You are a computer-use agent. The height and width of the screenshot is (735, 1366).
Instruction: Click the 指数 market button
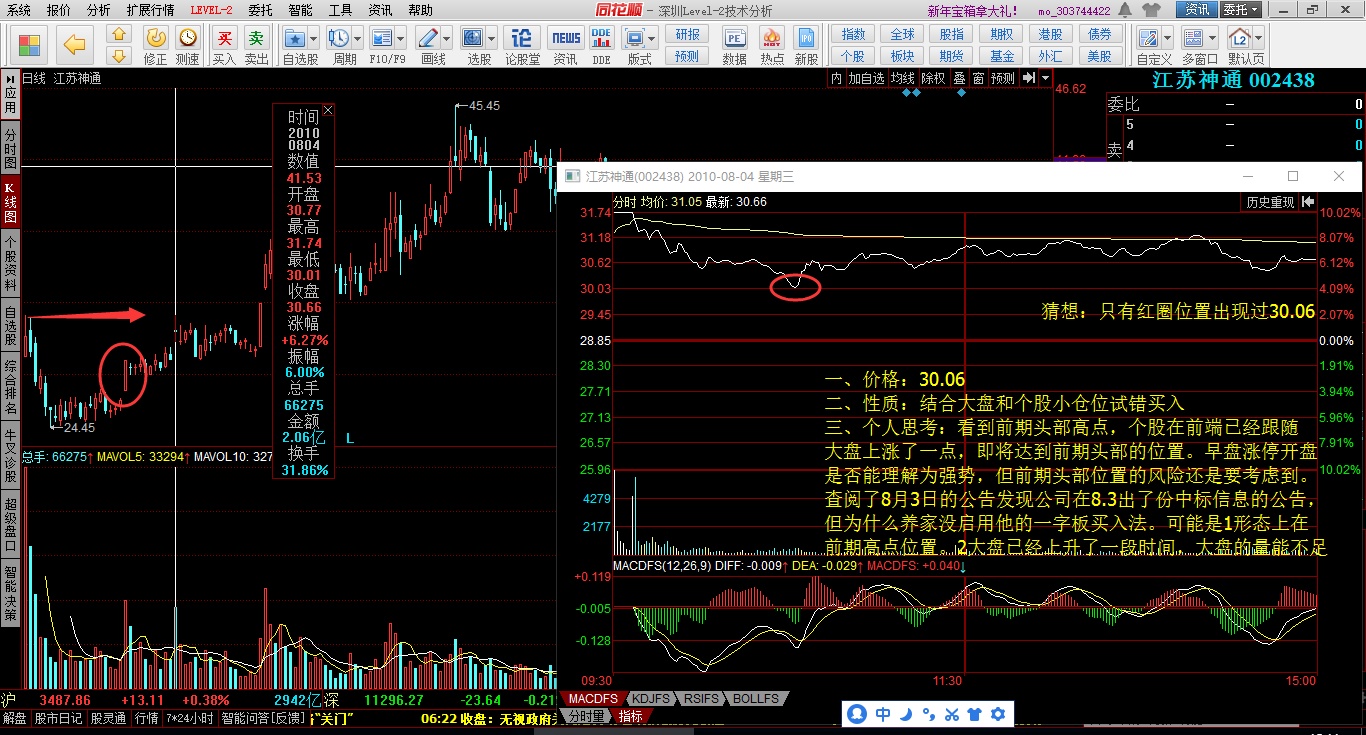click(853, 34)
